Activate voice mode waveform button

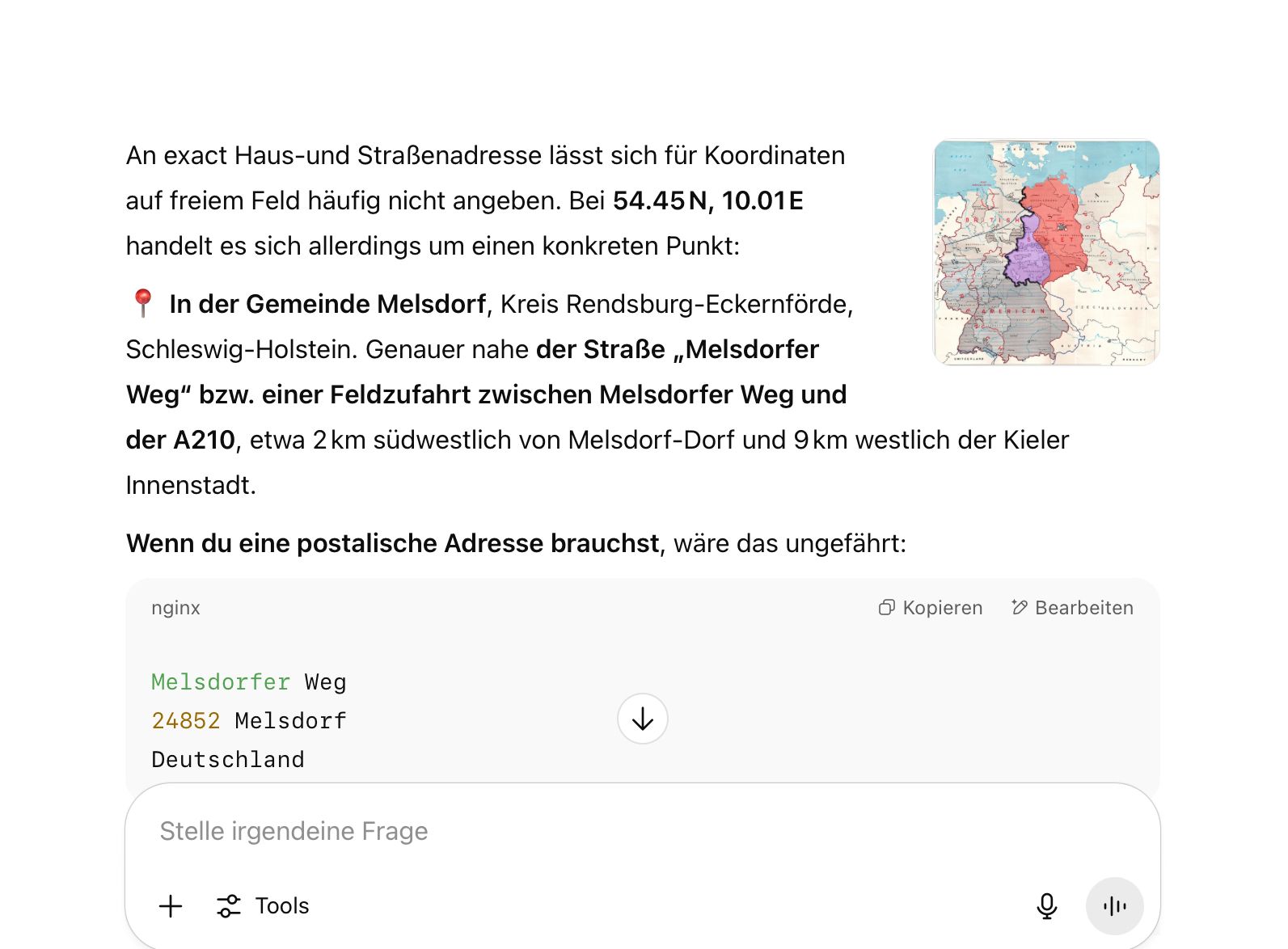pos(1114,906)
